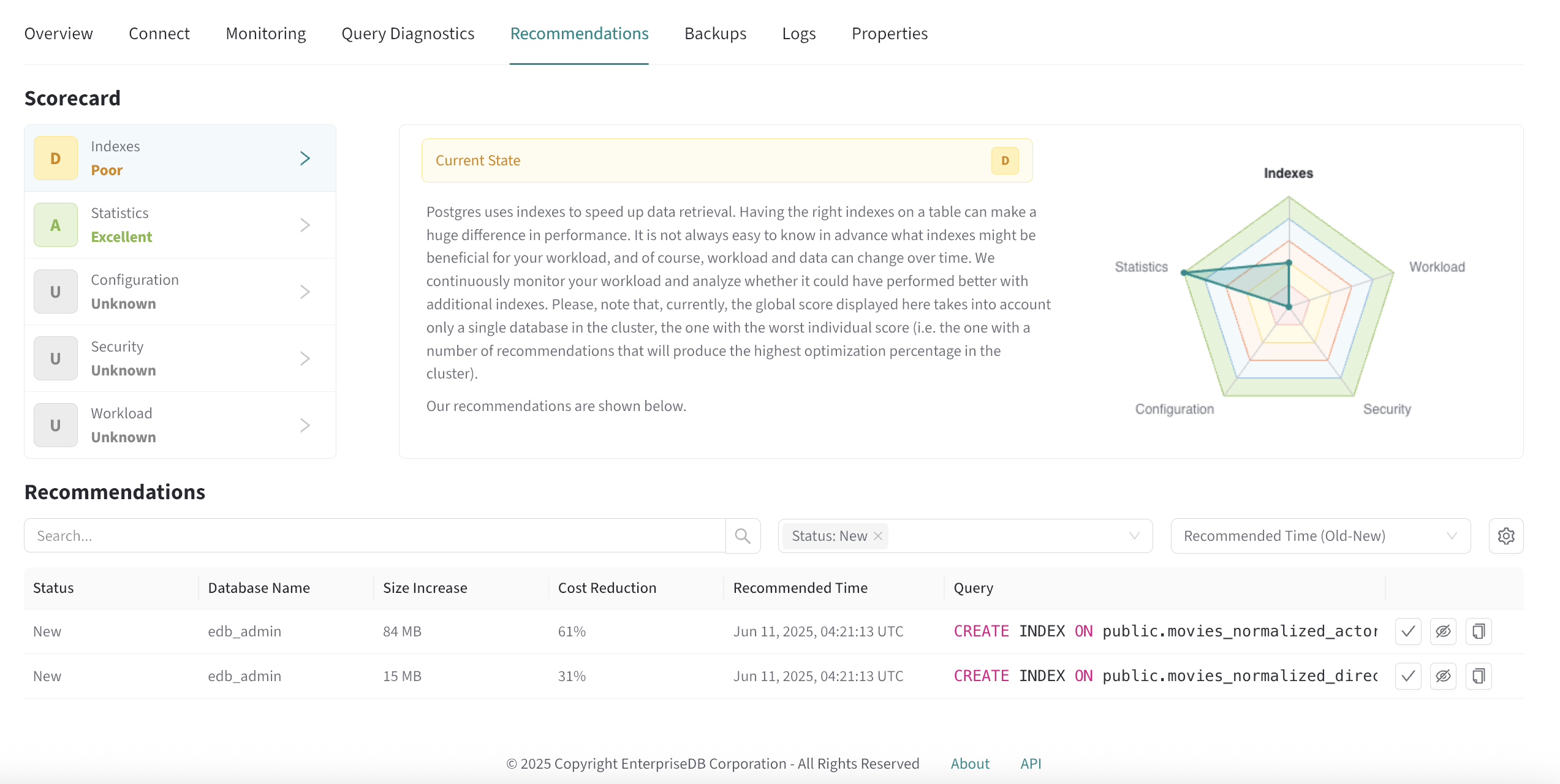Open table settings gear icon
The height and width of the screenshot is (784, 1560).
click(x=1505, y=536)
